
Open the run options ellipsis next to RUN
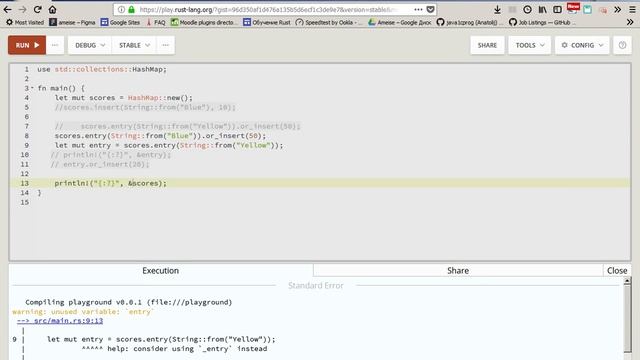pyautogui.click(x=55, y=45)
